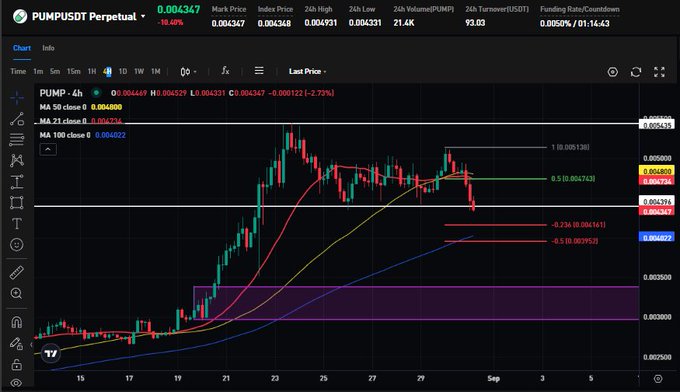Click the -10.40% price change
Screen dimensions: 680x392
pyautogui.click(x=170, y=23)
